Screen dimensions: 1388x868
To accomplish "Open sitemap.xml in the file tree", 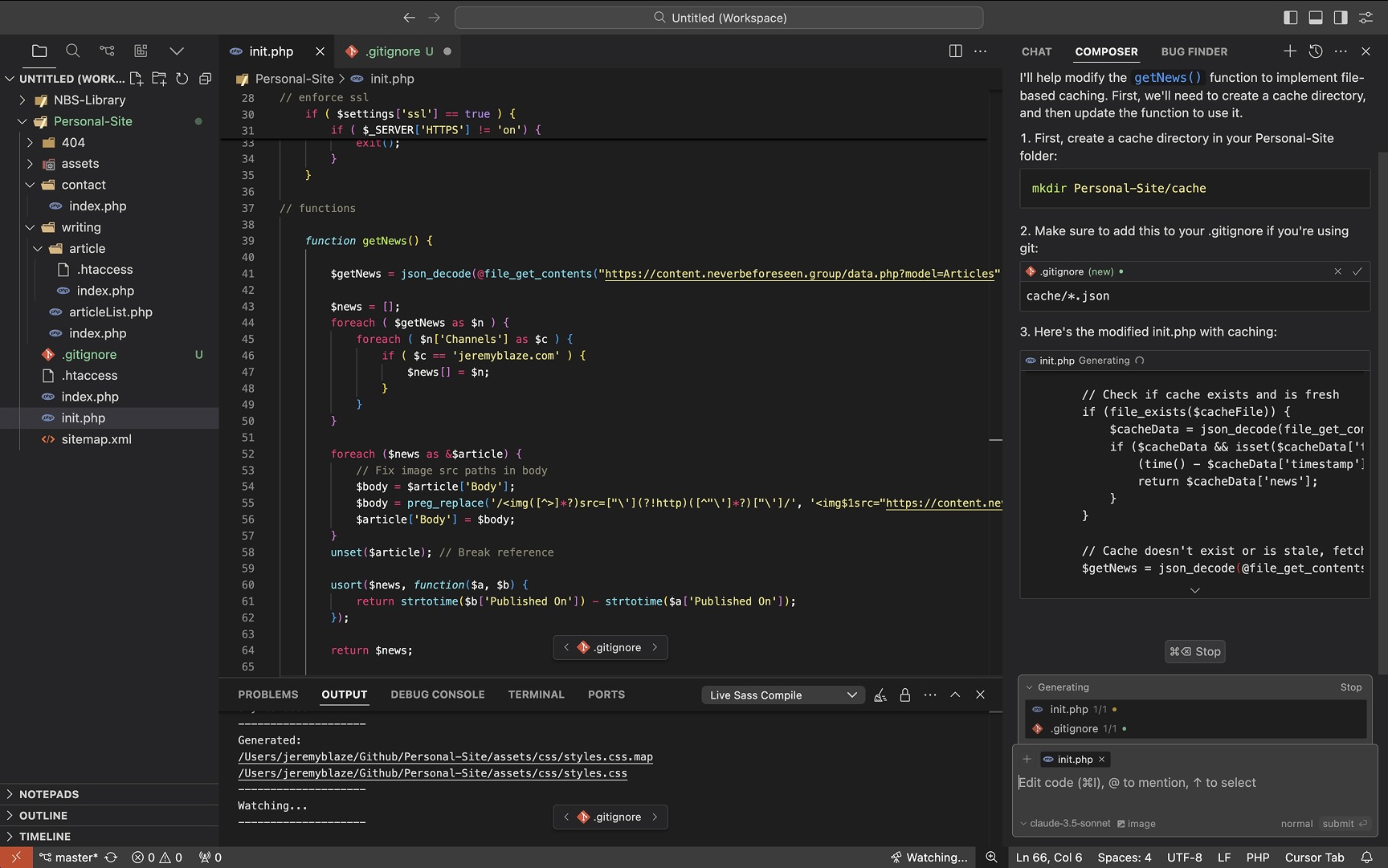I will [96, 439].
